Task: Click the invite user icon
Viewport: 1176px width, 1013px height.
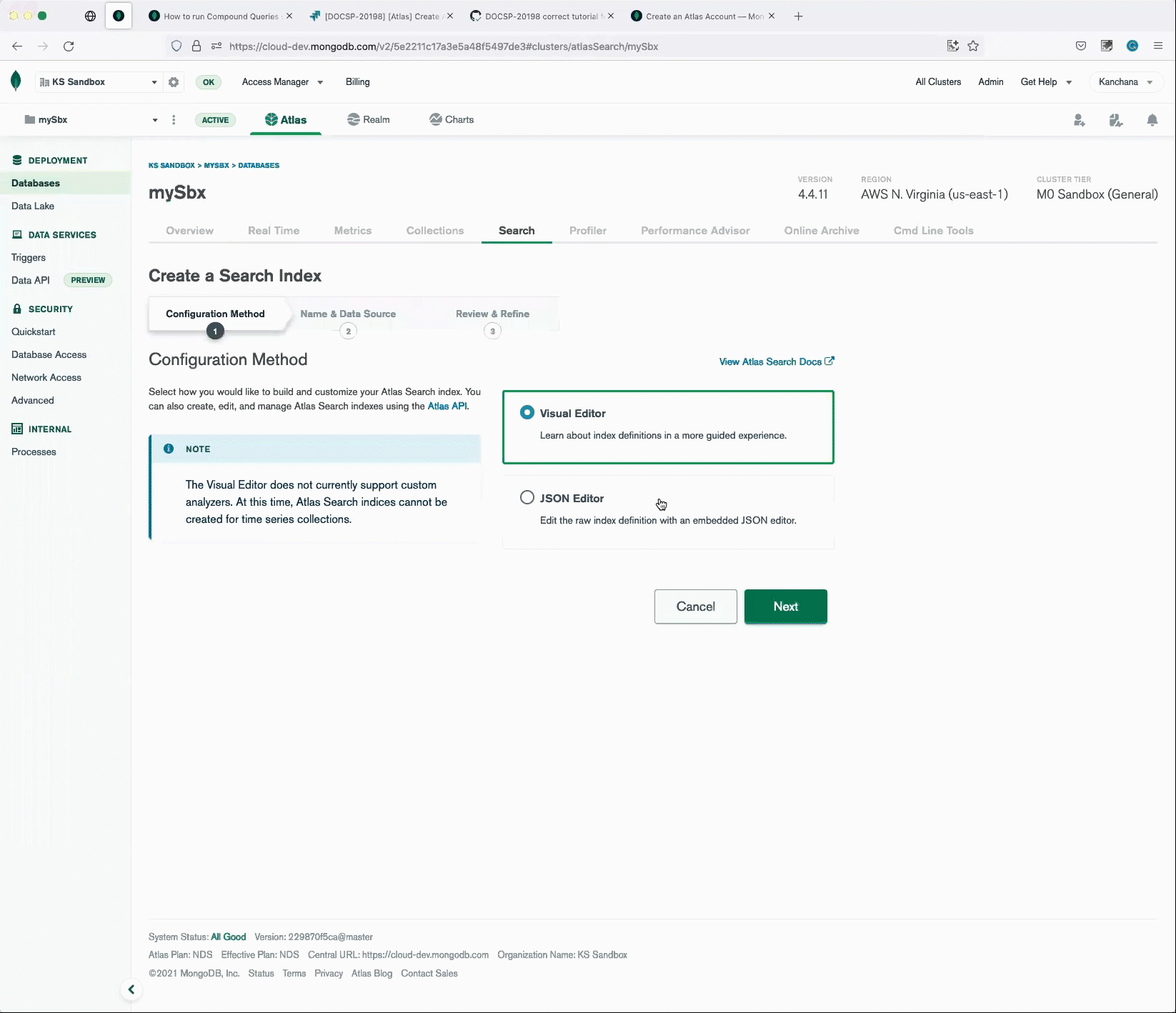Action: pyautogui.click(x=1080, y=120)
